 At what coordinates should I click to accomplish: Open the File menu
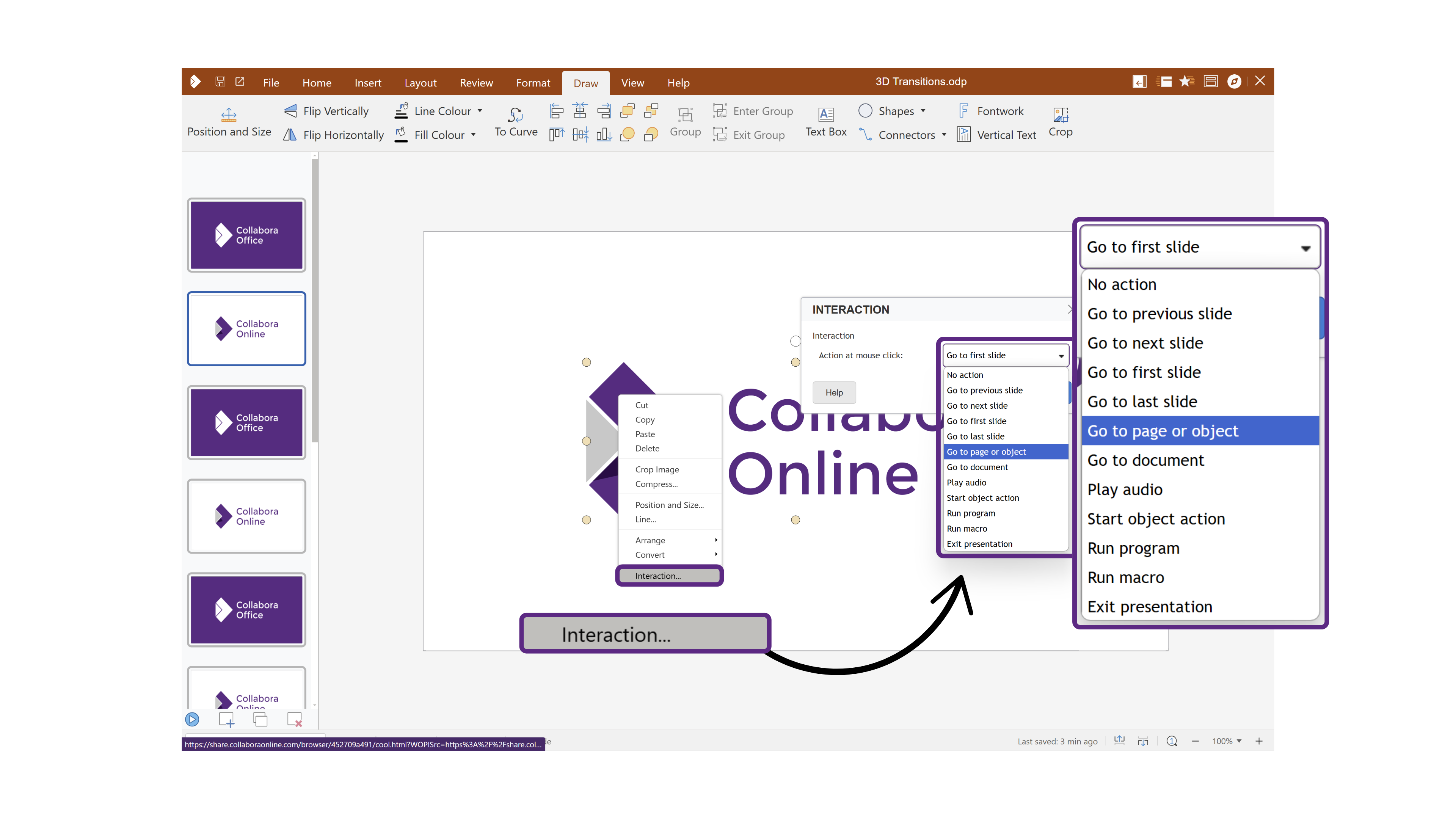(x=271, y=83)
